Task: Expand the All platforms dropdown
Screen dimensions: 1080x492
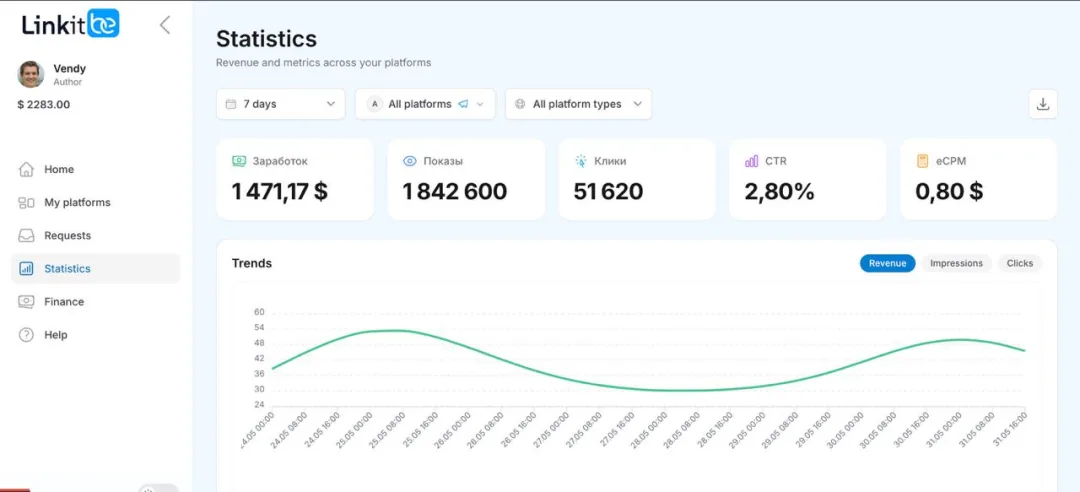Action: click(x=425, y=104)
